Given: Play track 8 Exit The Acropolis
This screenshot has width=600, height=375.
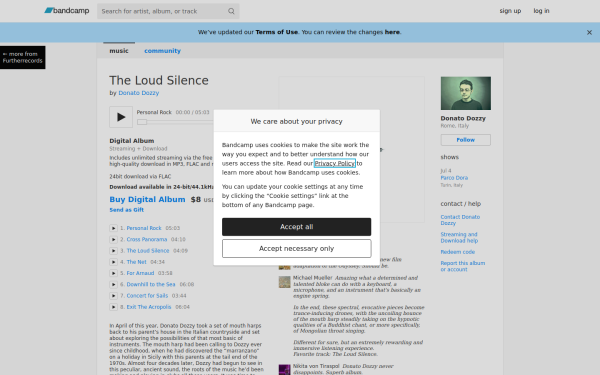Looking at the screenshot, I should 113,307.
